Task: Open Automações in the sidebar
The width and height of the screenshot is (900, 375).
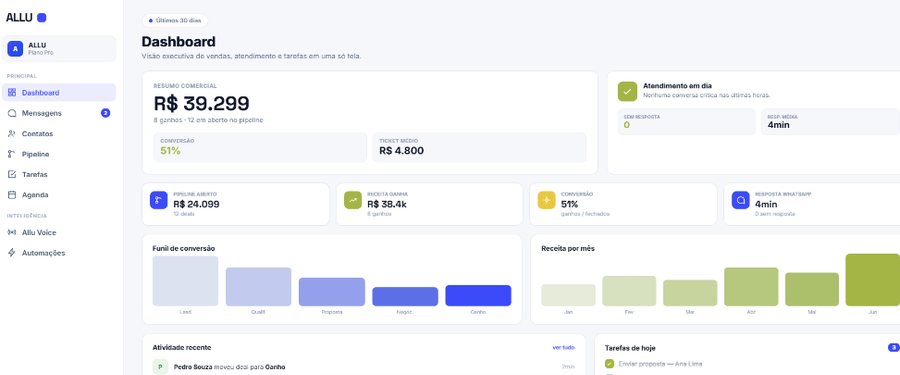Action: pyautogui.click(x=59, y=253)
